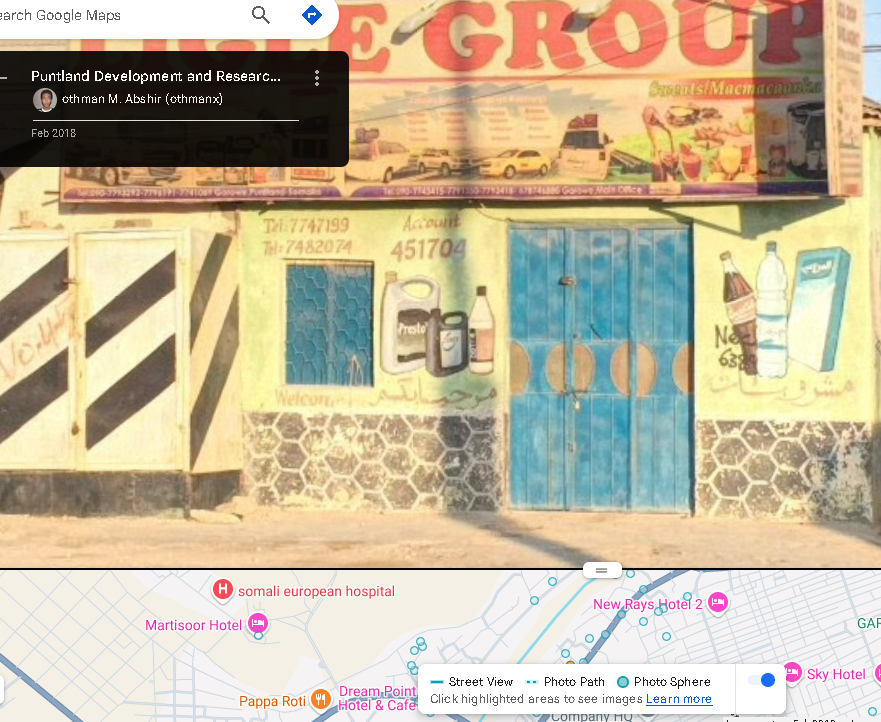Image resolution: width=881 pixels, height=722 pixels.
Task: Open directions with the blue arrow icon
Action: click(x=312, y=15)
